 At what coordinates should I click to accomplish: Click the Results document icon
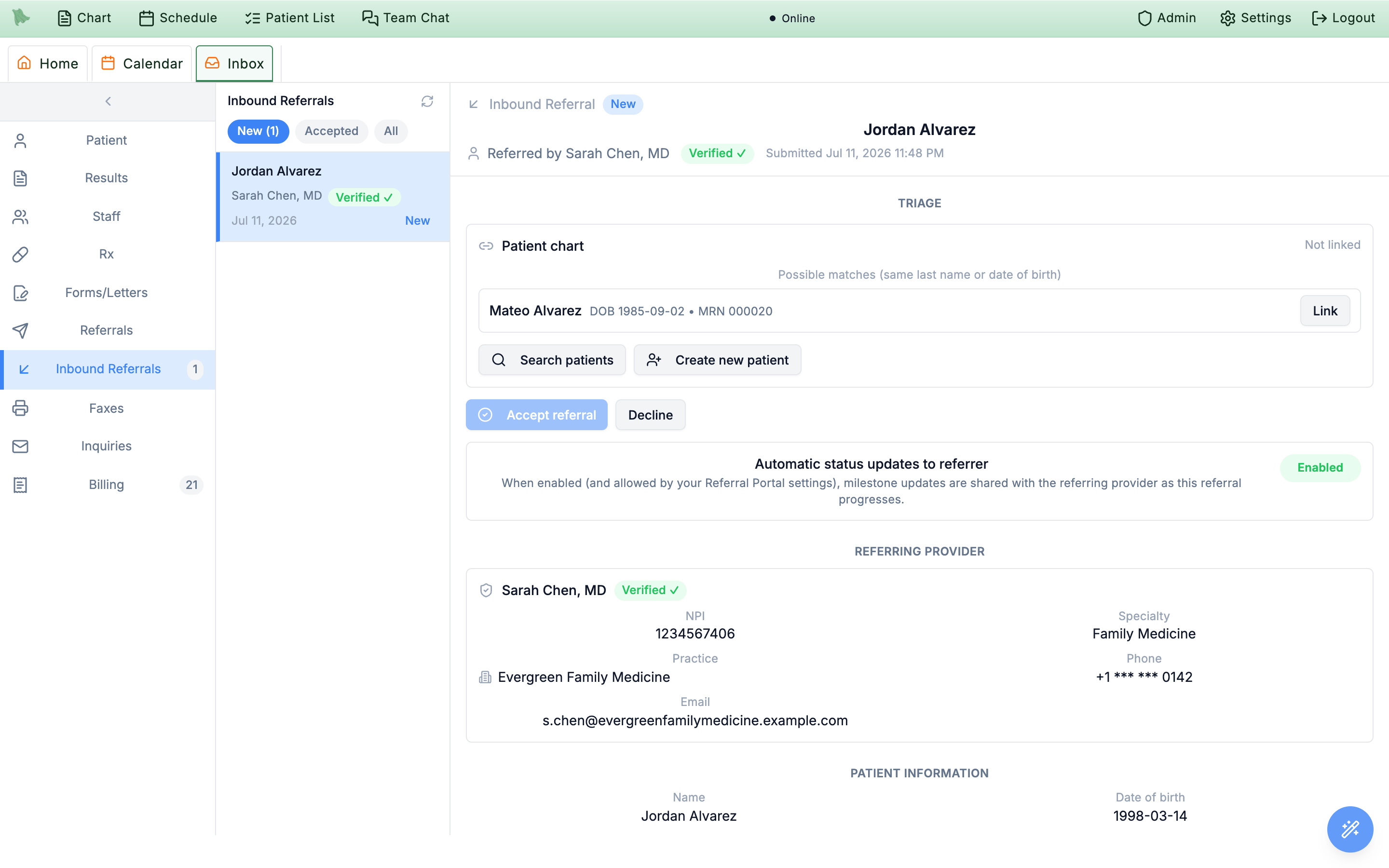pos(21,178)
